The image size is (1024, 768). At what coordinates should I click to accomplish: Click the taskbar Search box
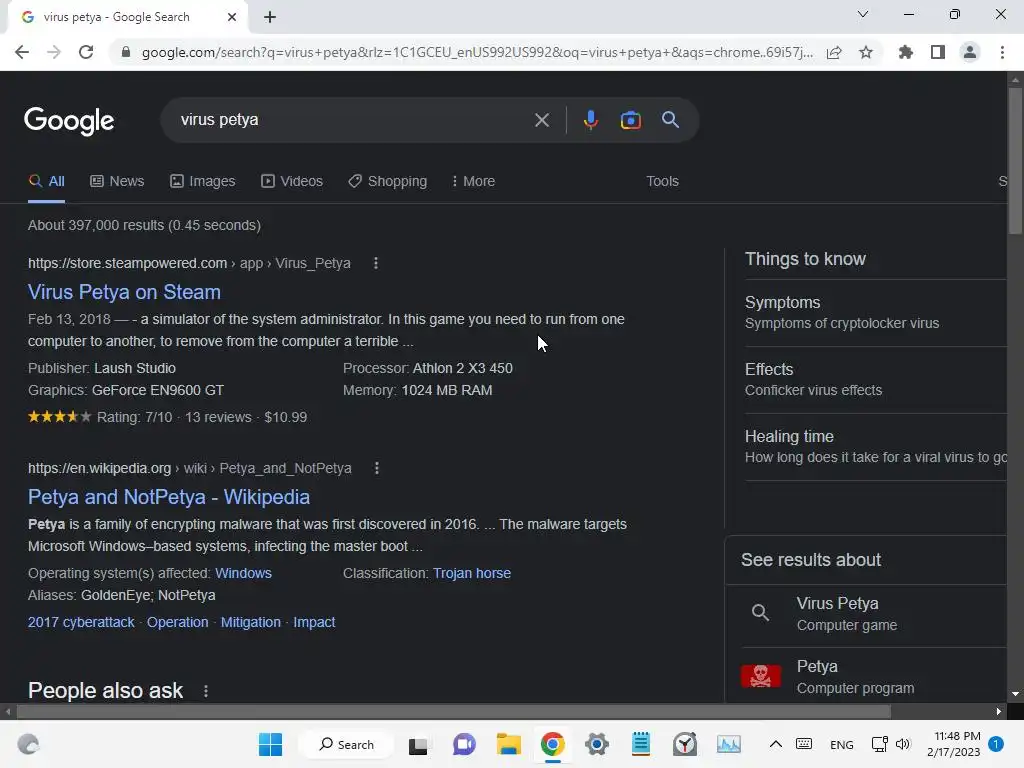coord(346,744)
